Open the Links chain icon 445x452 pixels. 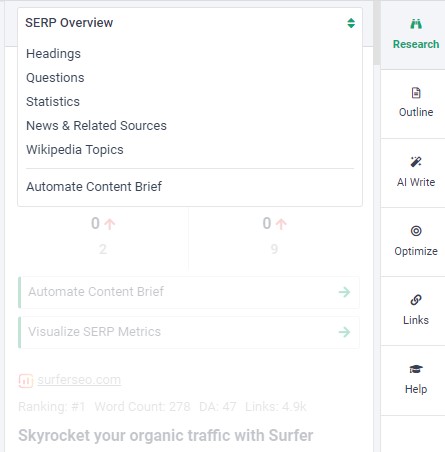[416, 300]
